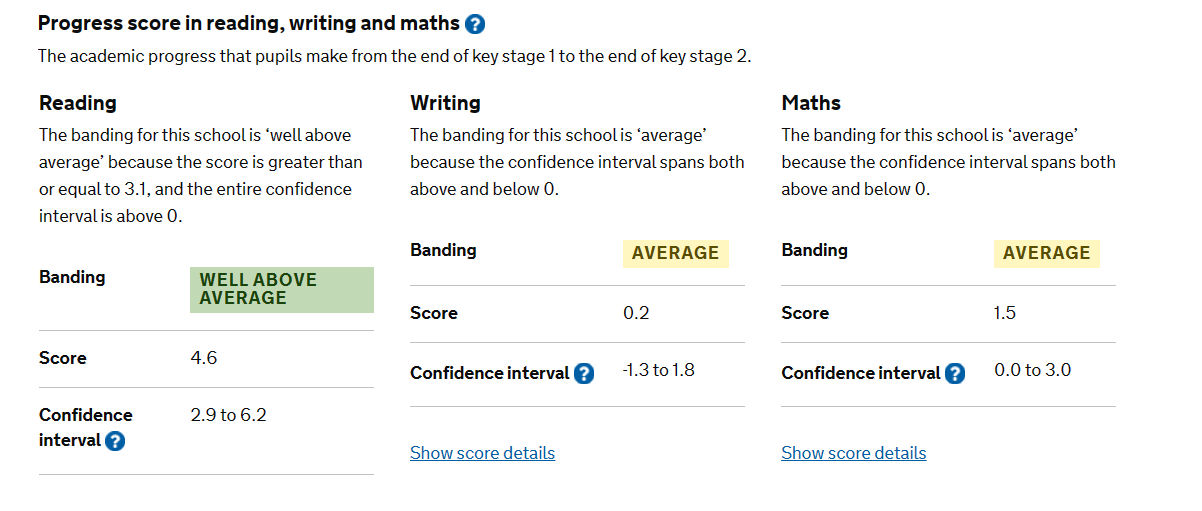This screenshot has height=511, width=1202.
Task: Click Reading confidence interval help icon
Action: (115, 441)
